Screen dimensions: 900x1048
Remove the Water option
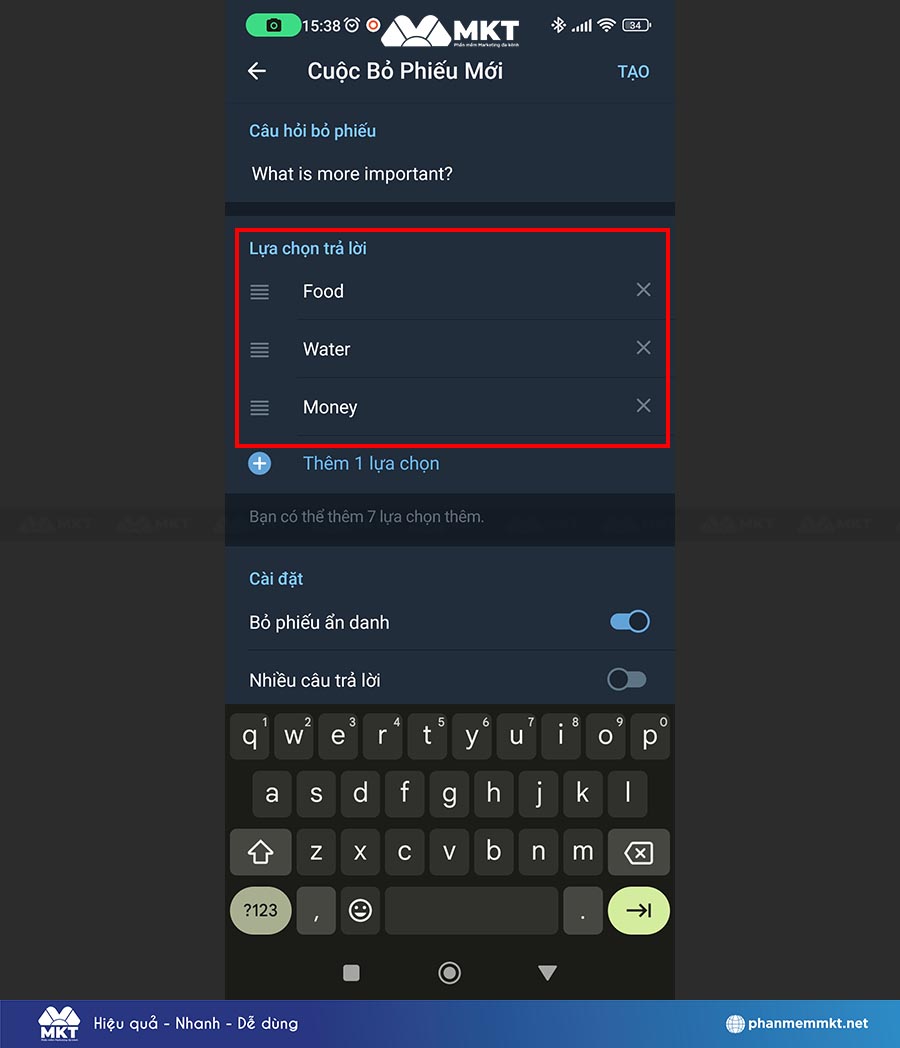tap(643, 348)
